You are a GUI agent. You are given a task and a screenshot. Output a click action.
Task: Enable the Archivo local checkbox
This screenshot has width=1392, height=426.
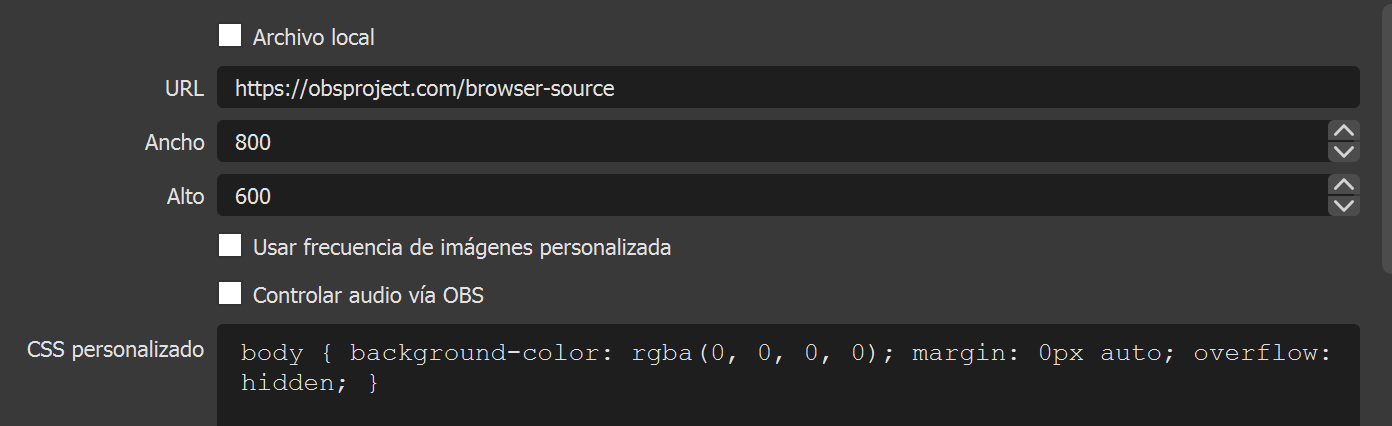pos(230,36)
